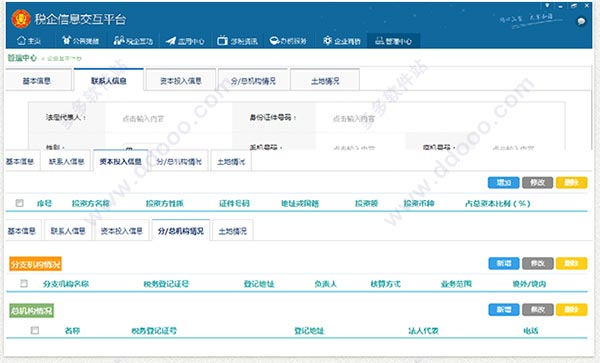Image resolution: width=600 pixels, height=363 pixels.
Task: Open the 税企互动 nav item with people icon
Action: (133, 41)
